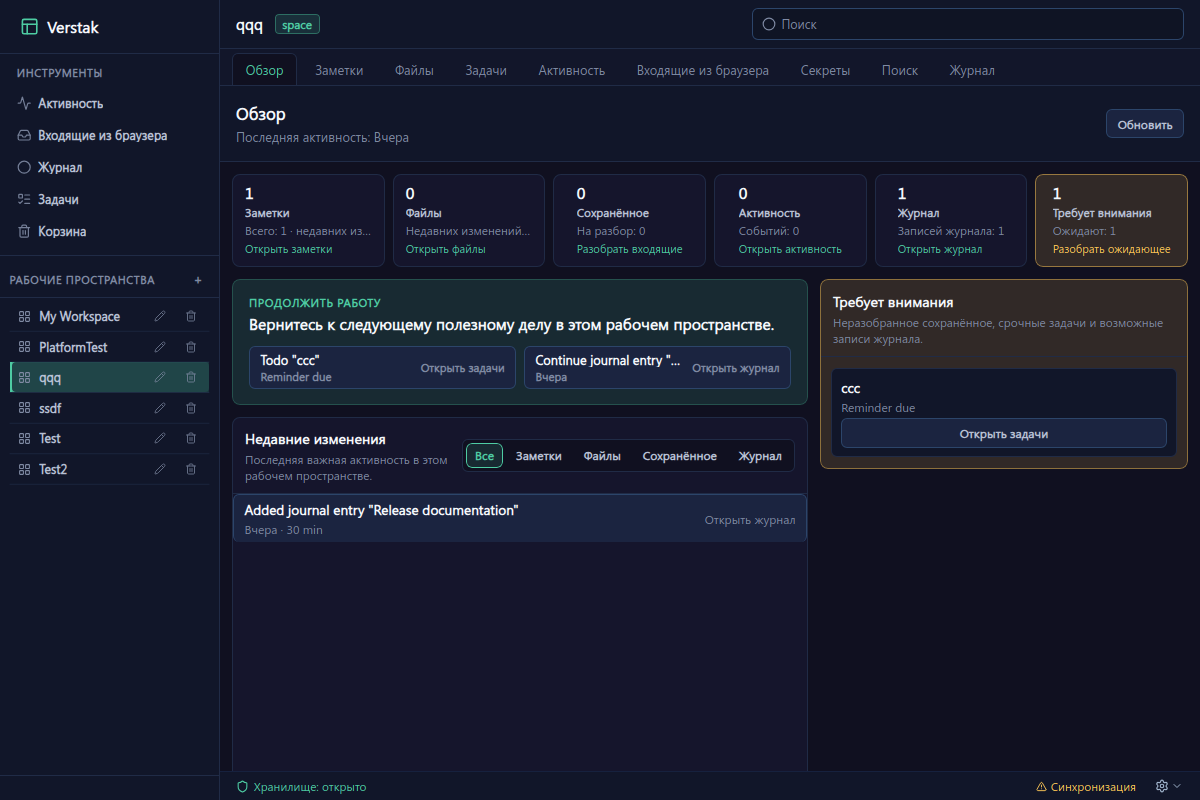
Task: Switch to Файлы tab
Action: tap(414, 70)
